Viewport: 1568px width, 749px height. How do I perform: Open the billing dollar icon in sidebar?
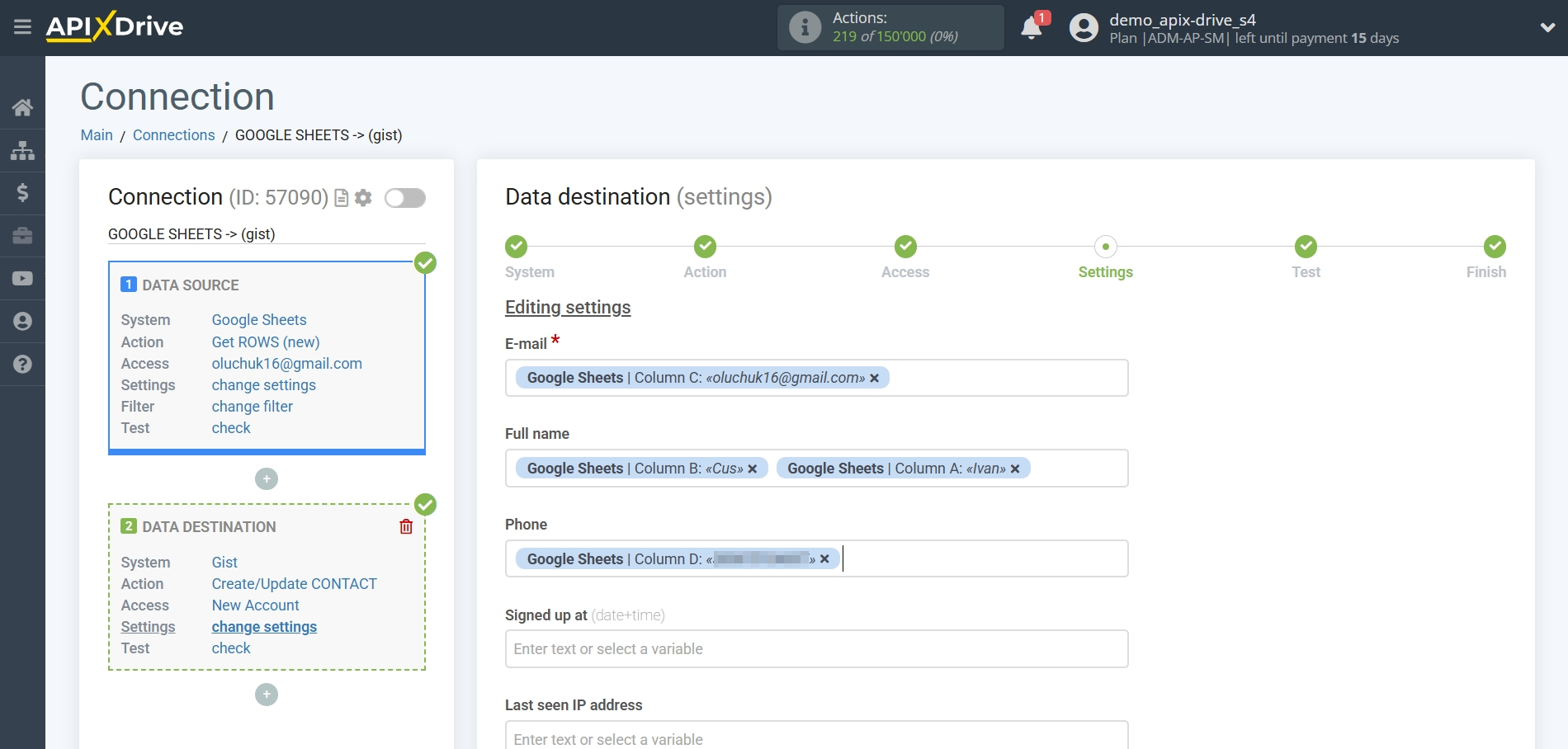pos(22,193)
